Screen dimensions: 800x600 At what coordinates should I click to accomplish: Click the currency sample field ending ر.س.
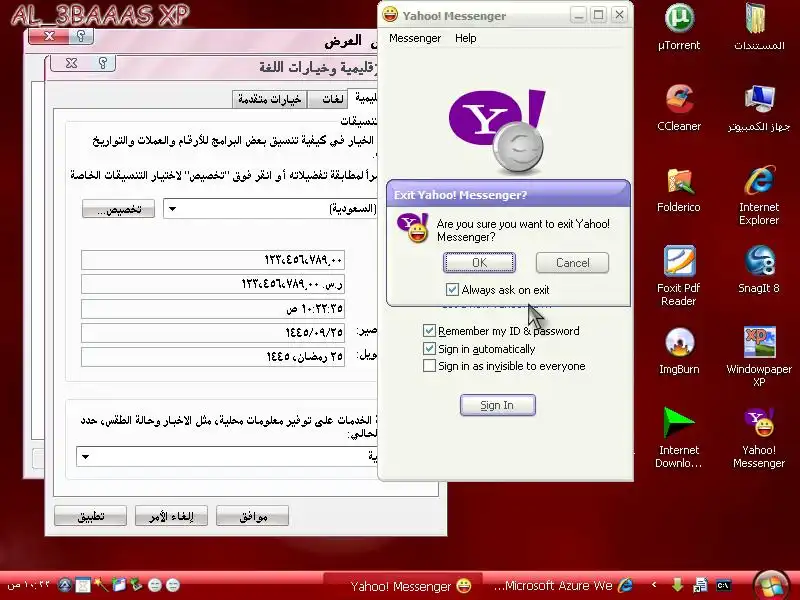pyautogui.click(x=213, y=284)
